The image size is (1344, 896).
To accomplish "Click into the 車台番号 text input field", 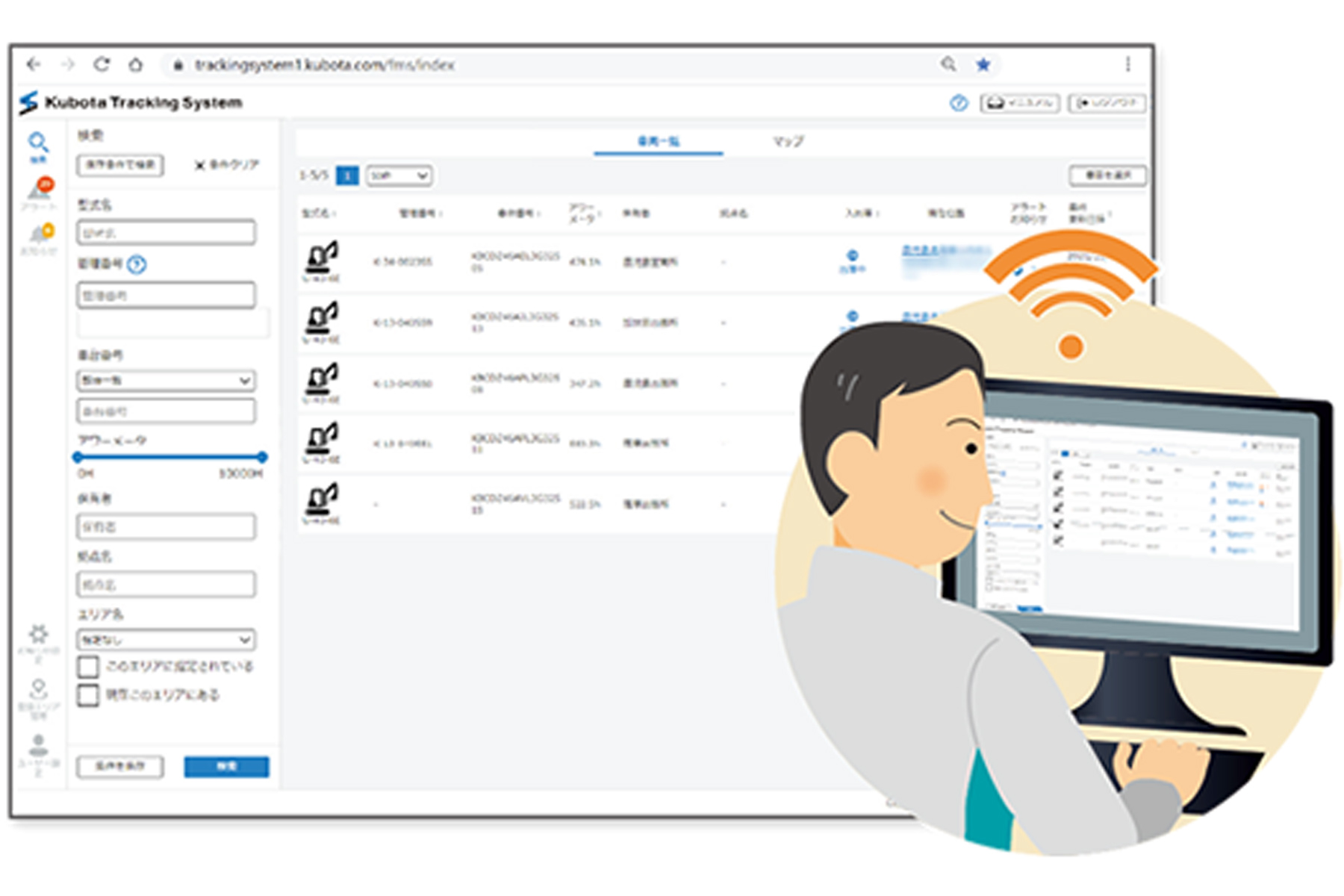I will click(x=166, y=411).
